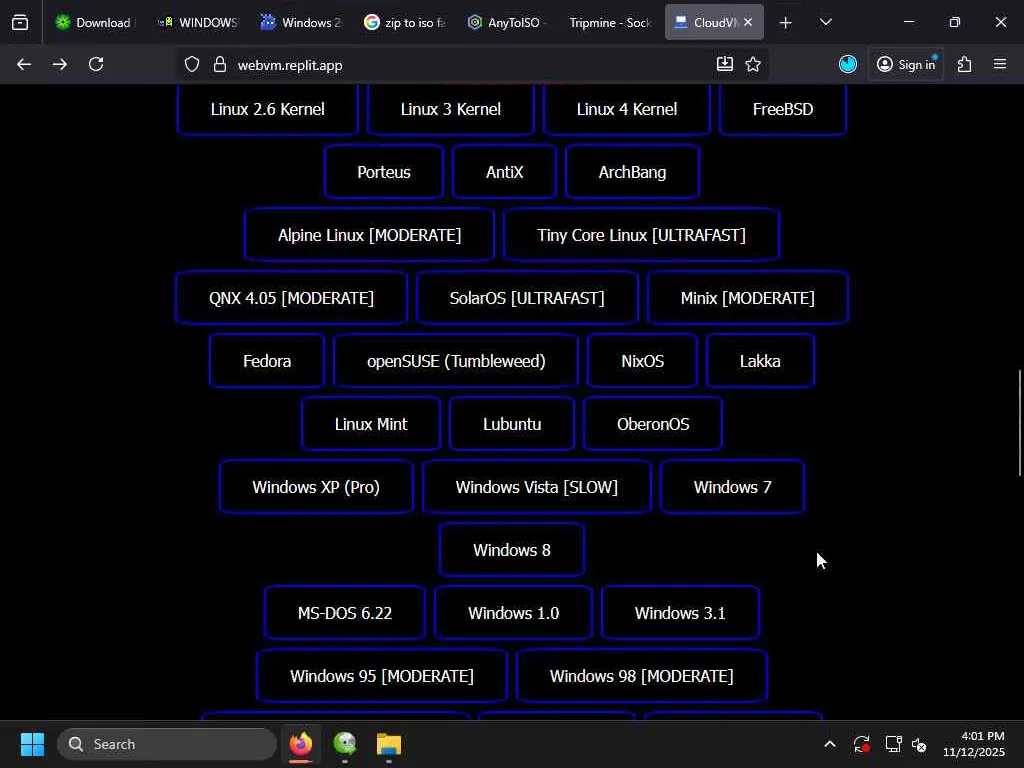Image resolution: width=1024 pixels, height=768 pixels.
Task: Boot Windows XP (Pro)
Action: [316, 487]
